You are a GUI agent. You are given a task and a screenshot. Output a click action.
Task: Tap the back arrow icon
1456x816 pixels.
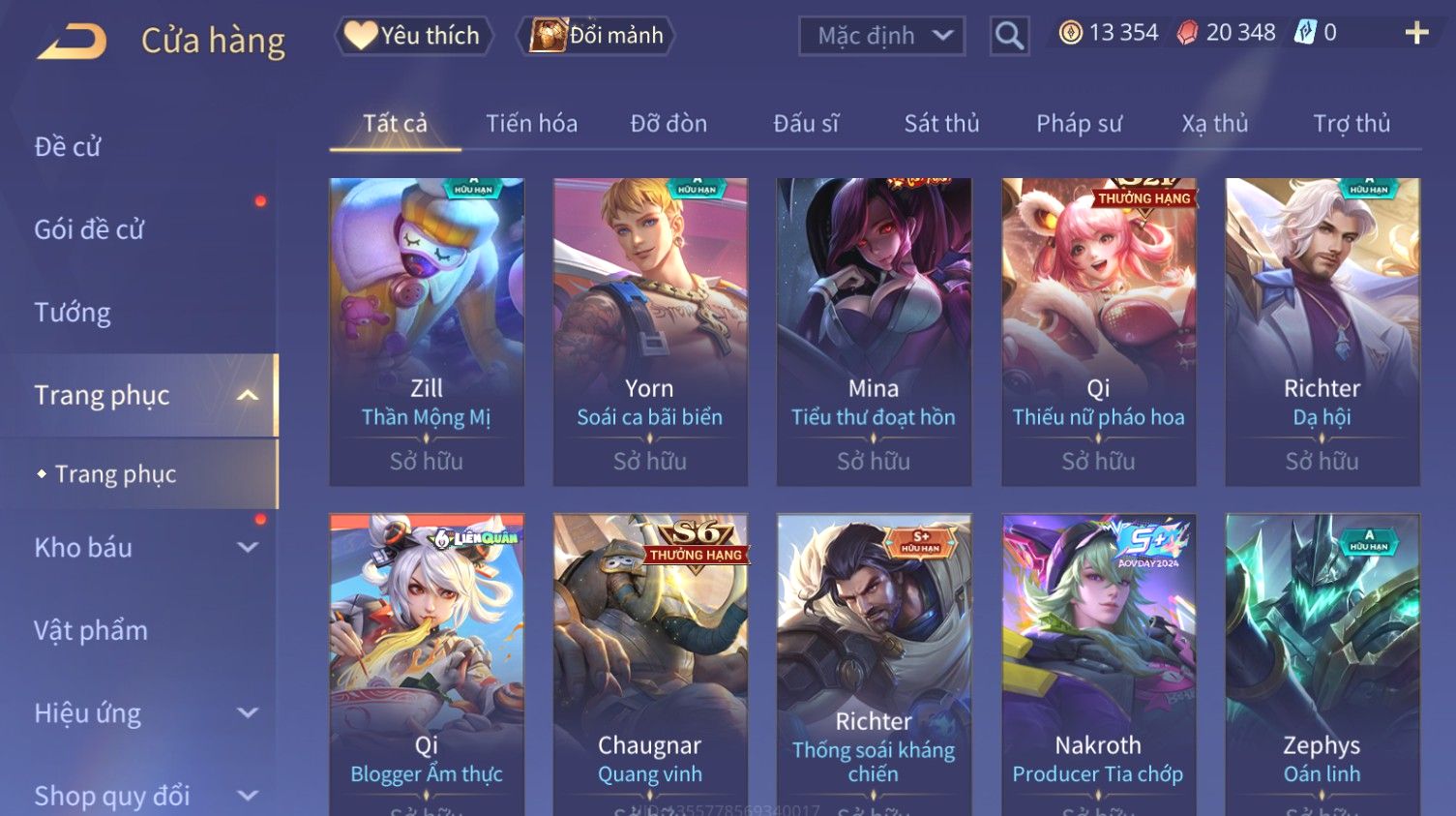[72, 42]
